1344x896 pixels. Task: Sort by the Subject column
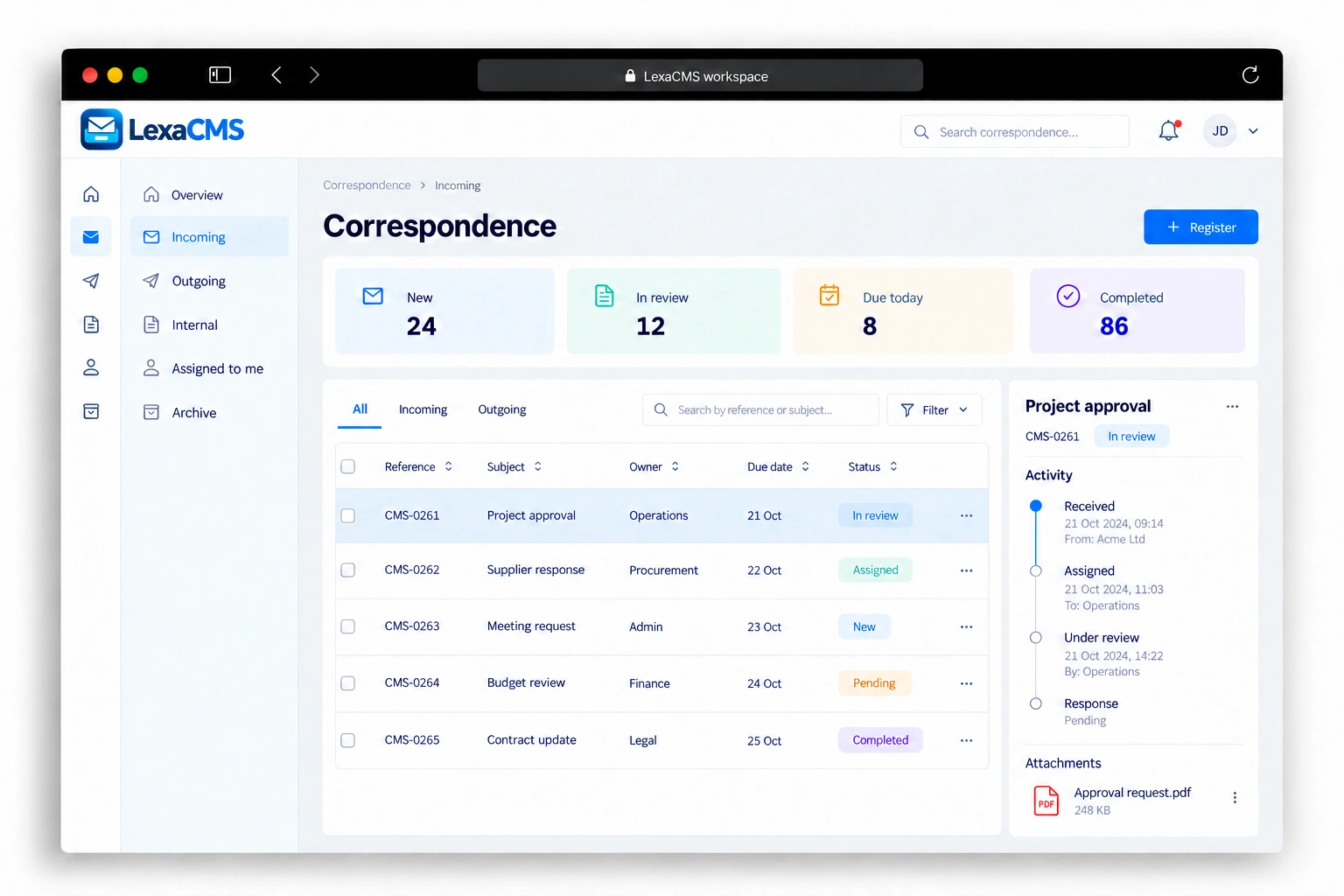(x=514, y=466)
